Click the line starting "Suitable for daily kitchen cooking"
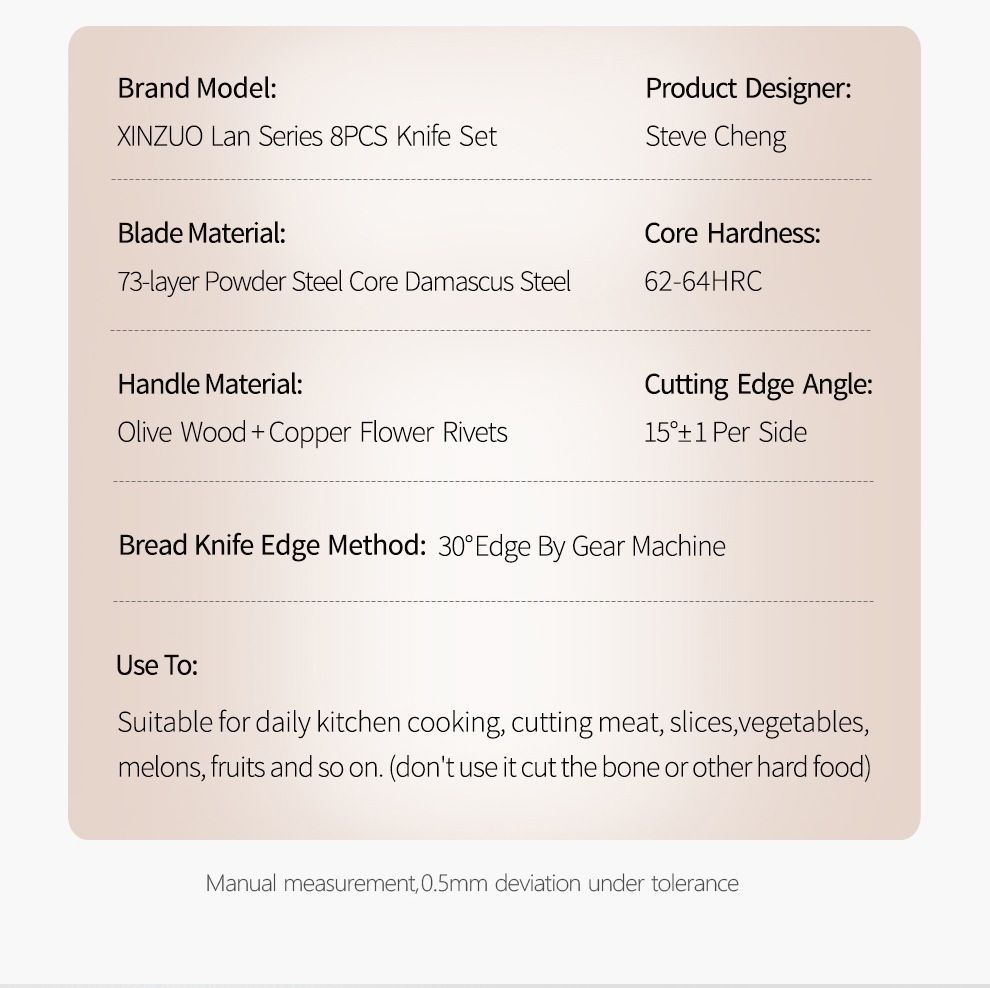The width and height of the screenshot is (990, 988). click(x=493, y=722)
